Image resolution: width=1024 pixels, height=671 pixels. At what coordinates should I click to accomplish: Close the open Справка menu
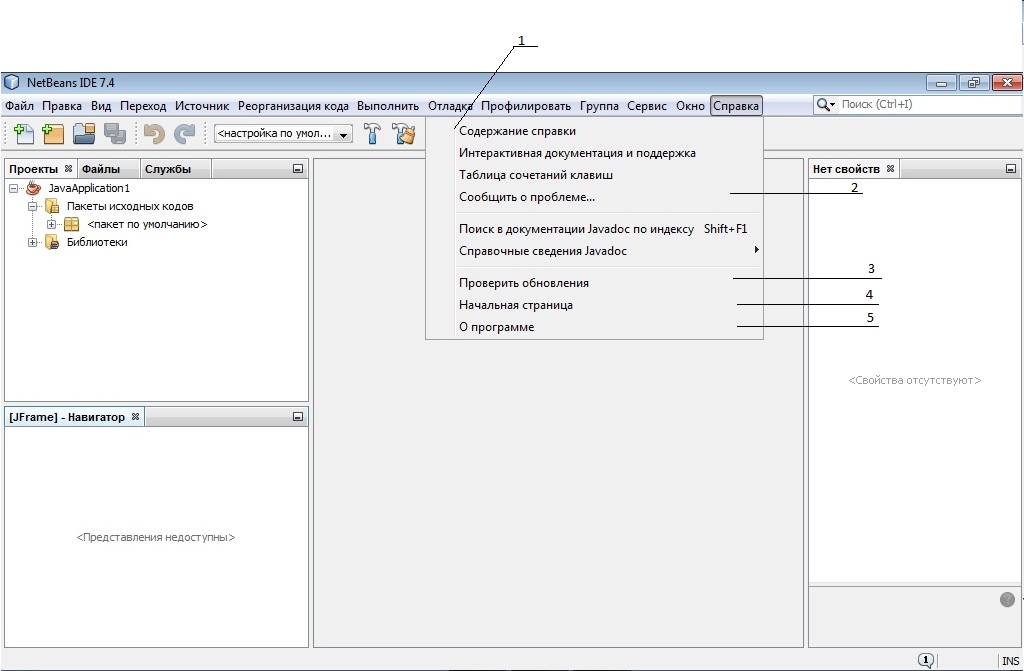(736, 106)
